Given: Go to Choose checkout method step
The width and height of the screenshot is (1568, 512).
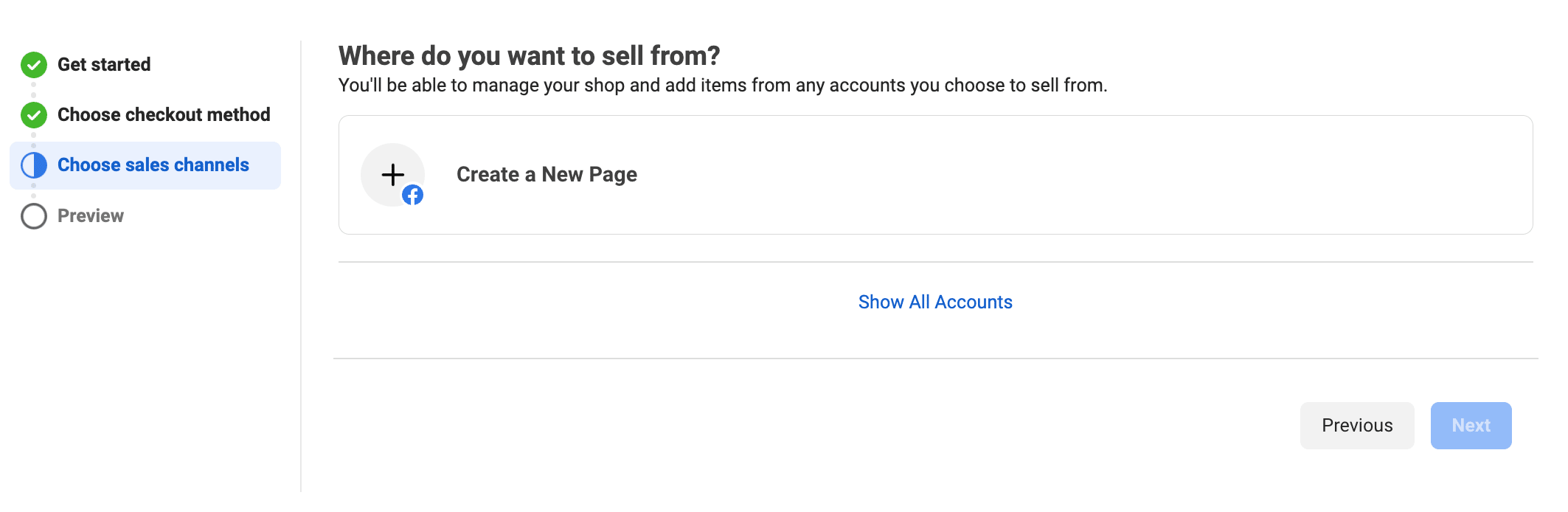Looking at the screenshot, I should point(164,115).
